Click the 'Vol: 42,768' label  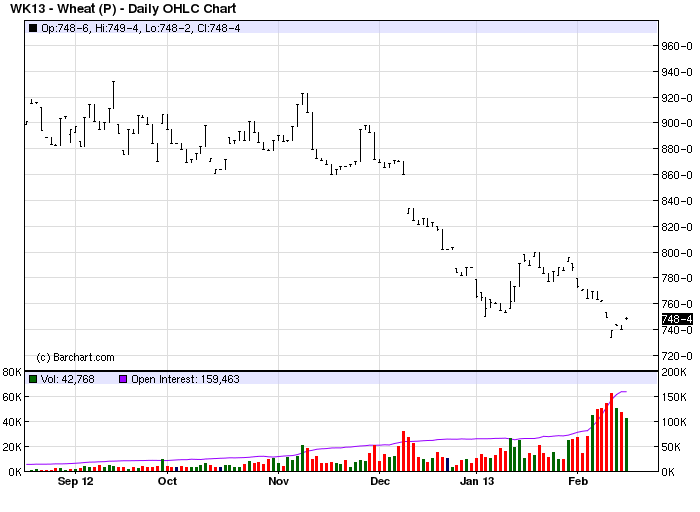click(67, 379)
